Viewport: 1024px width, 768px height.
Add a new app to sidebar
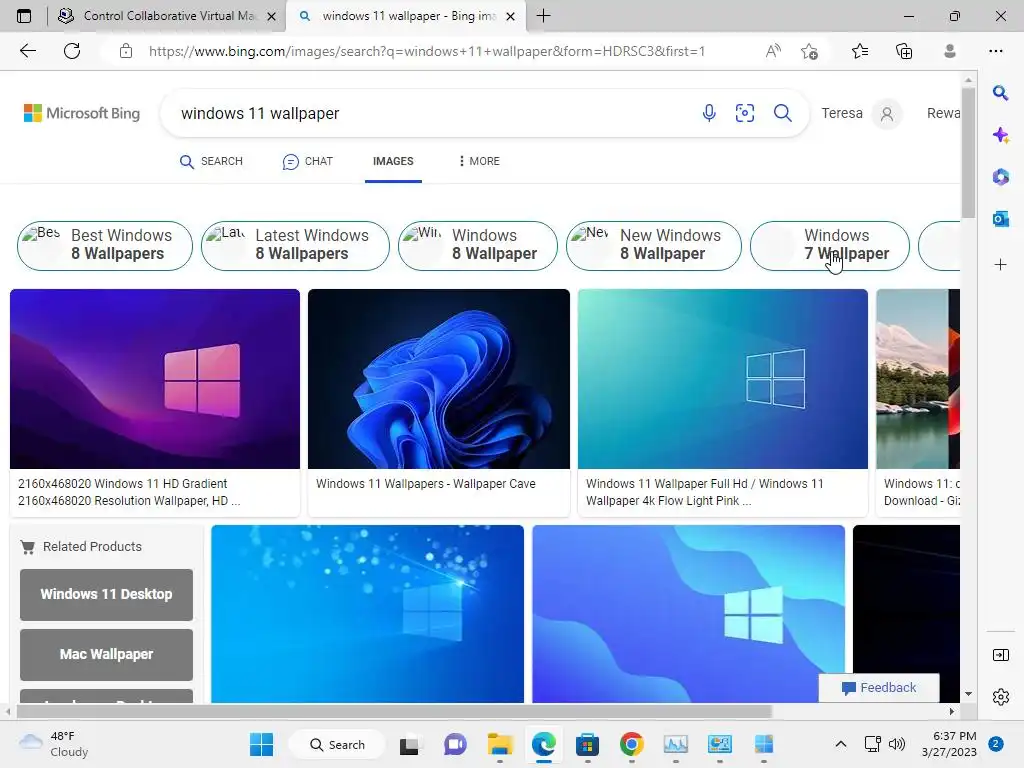1000,264
